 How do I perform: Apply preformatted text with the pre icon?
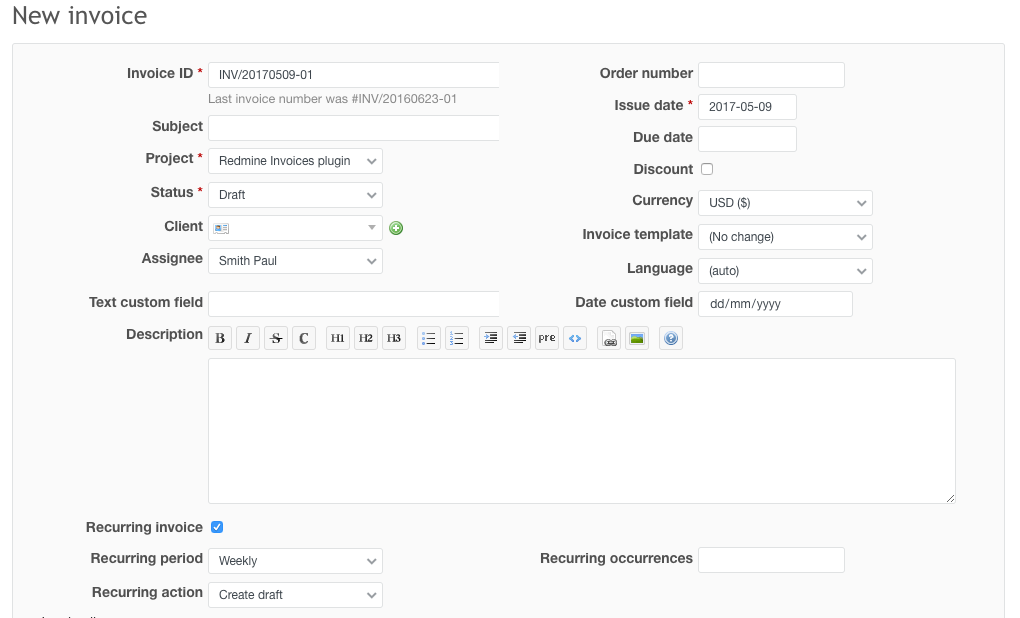click(546, 337)
